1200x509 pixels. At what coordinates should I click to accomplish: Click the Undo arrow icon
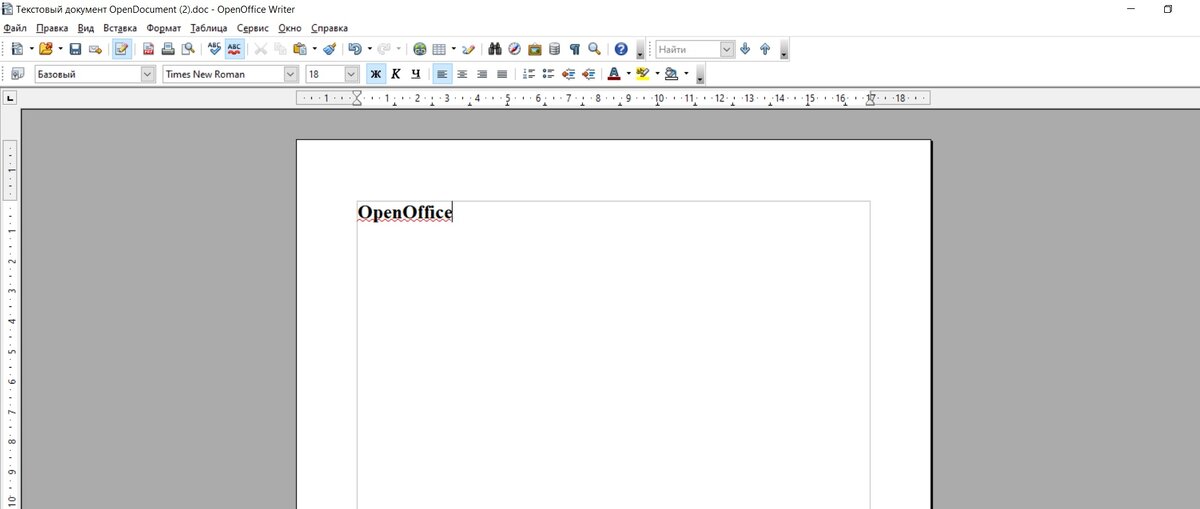click(x=355, y=48)
